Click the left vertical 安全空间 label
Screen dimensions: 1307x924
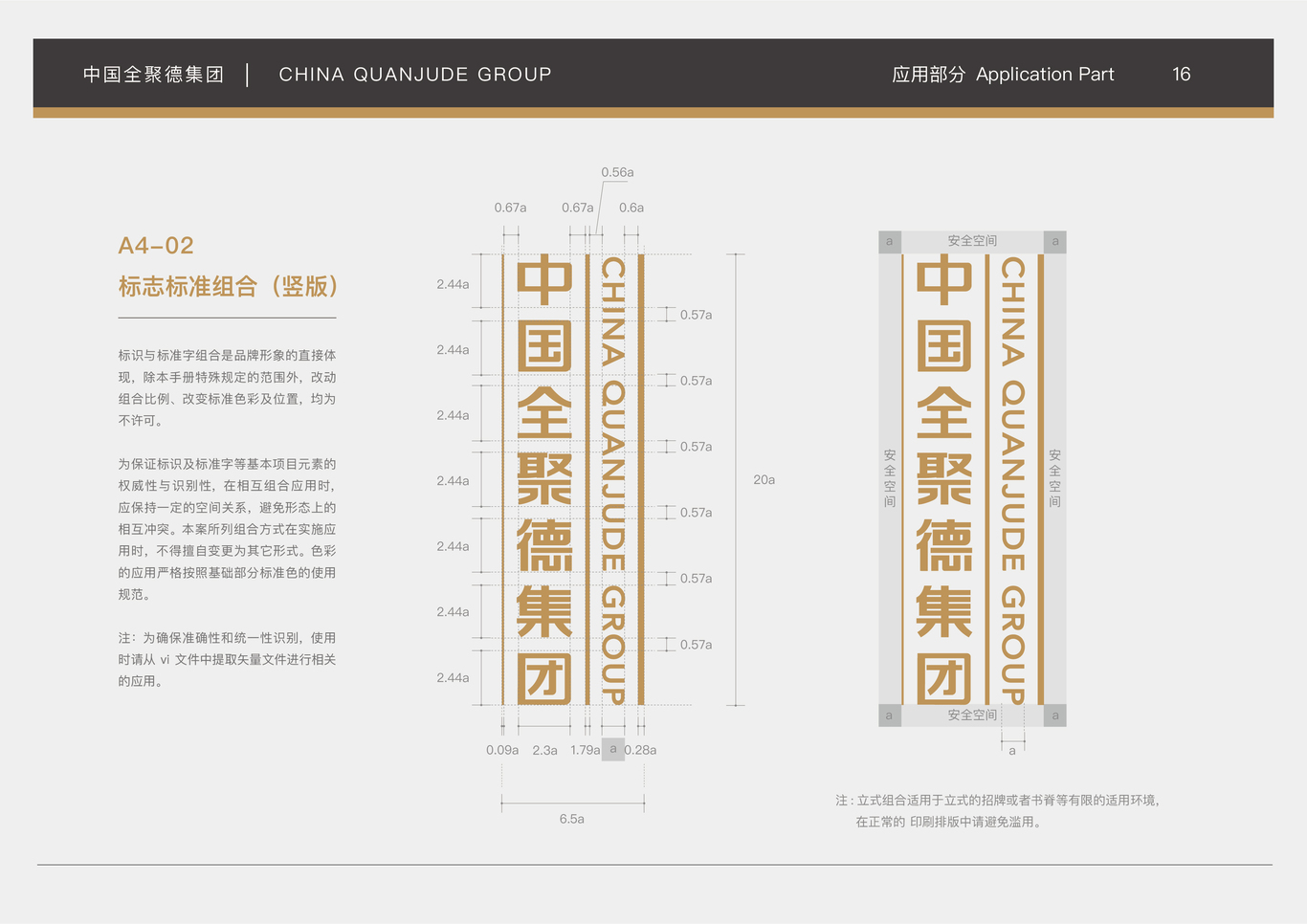890,478
